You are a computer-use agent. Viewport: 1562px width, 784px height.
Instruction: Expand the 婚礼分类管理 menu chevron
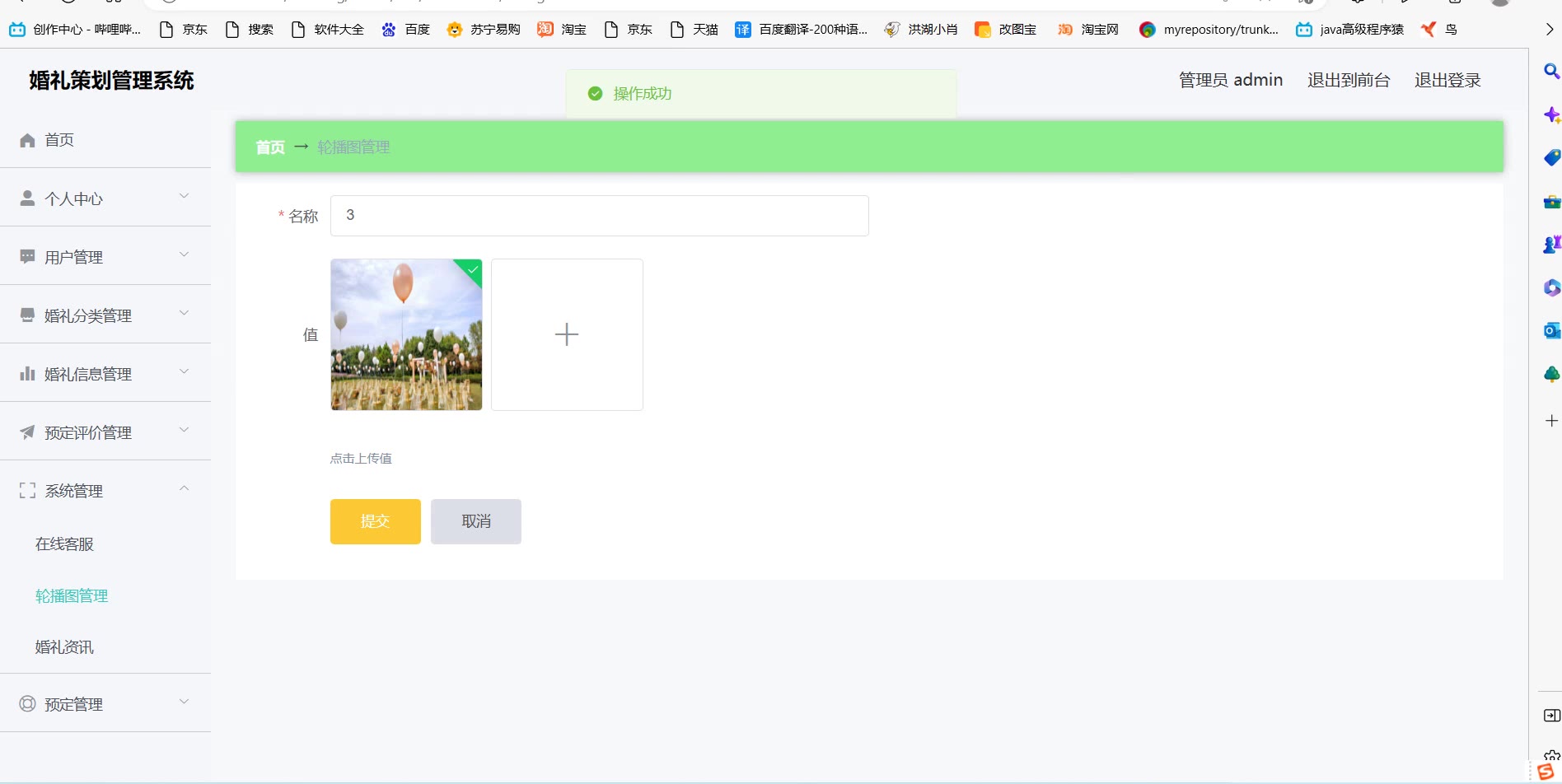click(184, 313)
